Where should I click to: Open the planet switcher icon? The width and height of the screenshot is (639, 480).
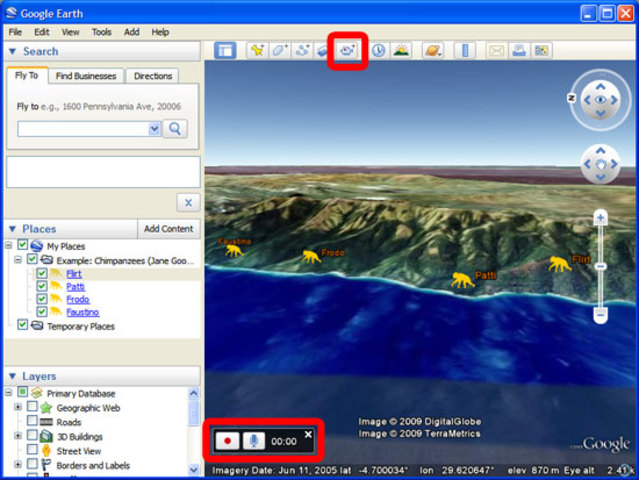point(433,51)
